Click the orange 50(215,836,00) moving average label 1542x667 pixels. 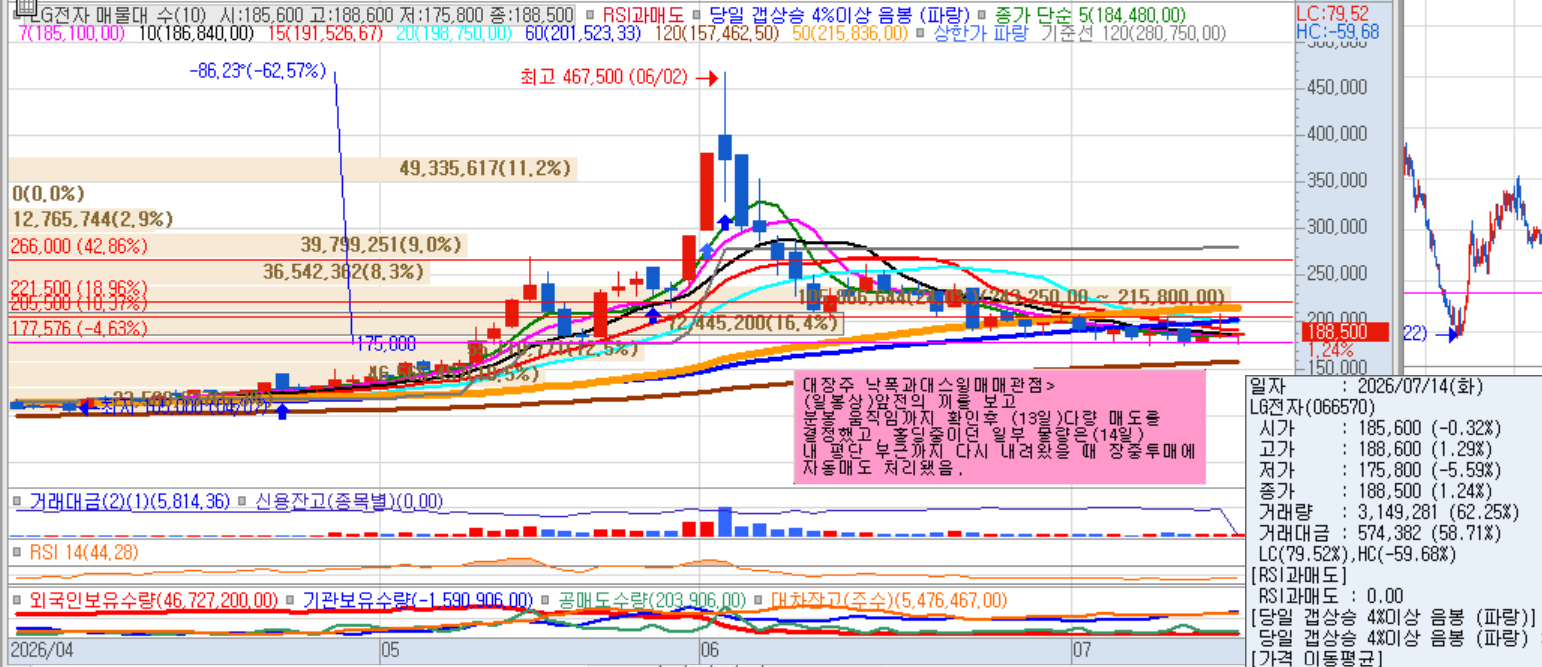point(850,33)
